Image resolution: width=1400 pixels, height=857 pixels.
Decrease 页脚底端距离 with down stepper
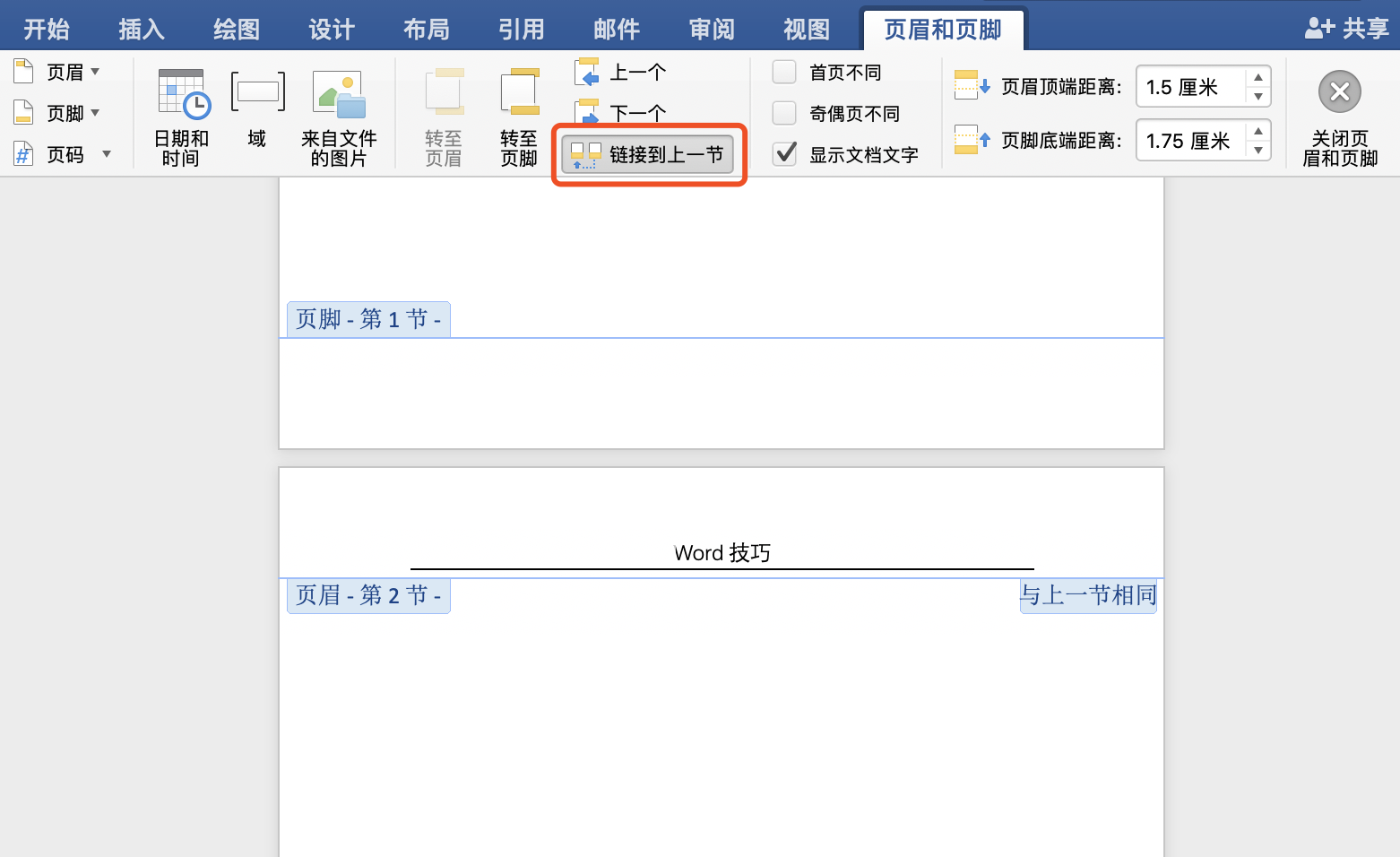coord(1258,150)
